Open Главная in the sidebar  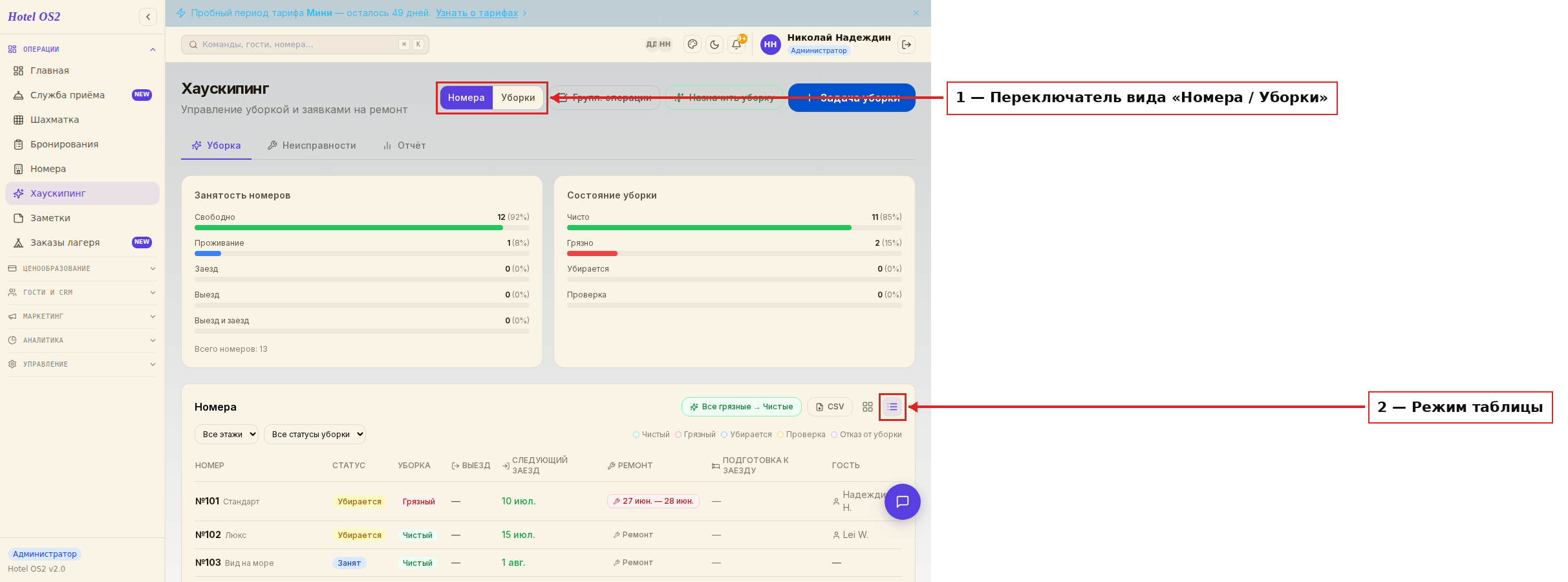pos(82,70)
